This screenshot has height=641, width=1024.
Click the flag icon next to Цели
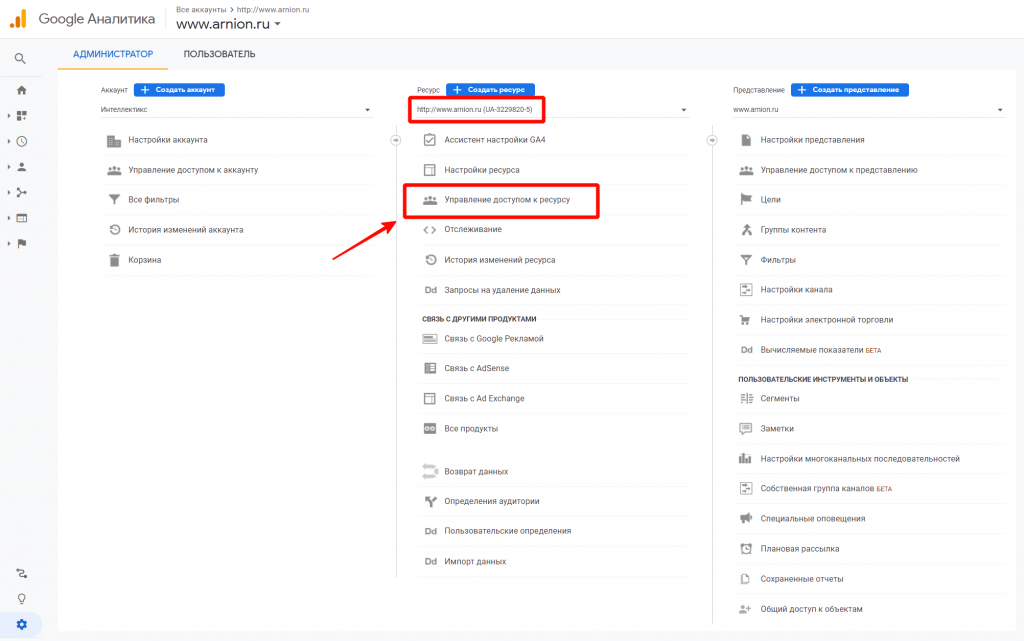(746, 200)
